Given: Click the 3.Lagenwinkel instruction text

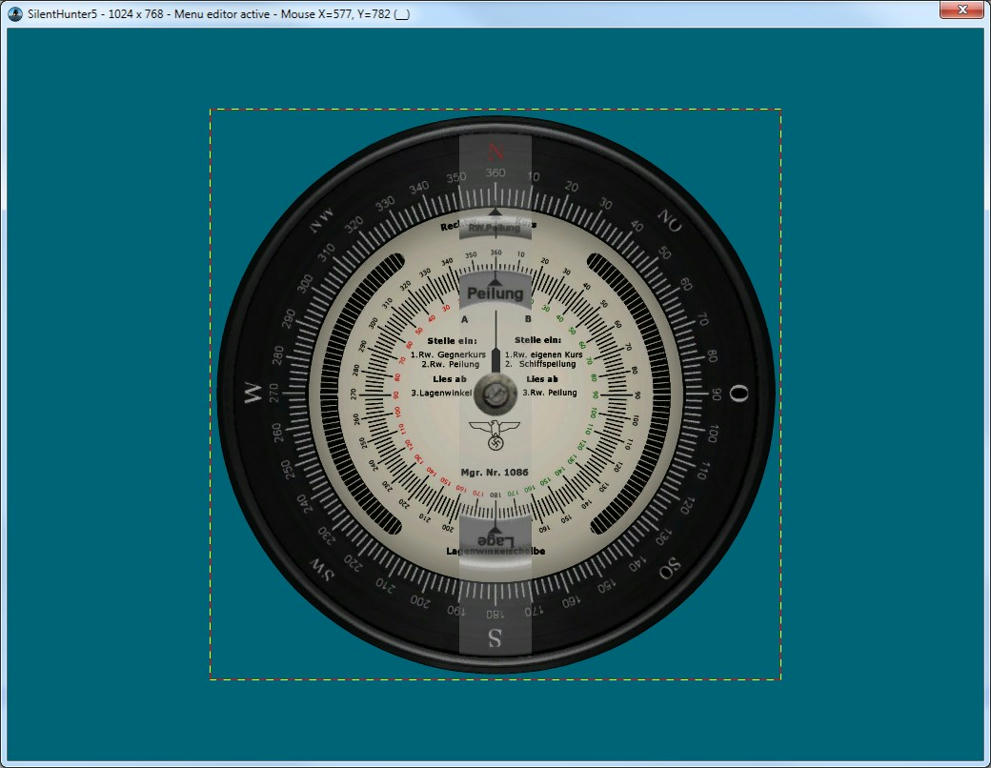Looking at the screenshot, I should point(441,393).
